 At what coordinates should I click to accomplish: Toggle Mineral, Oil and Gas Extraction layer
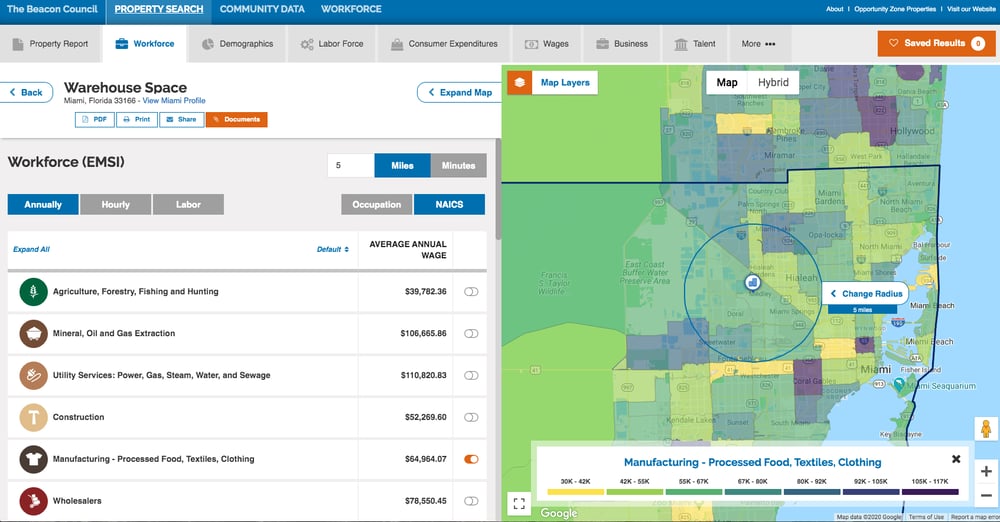pos(471,333)
